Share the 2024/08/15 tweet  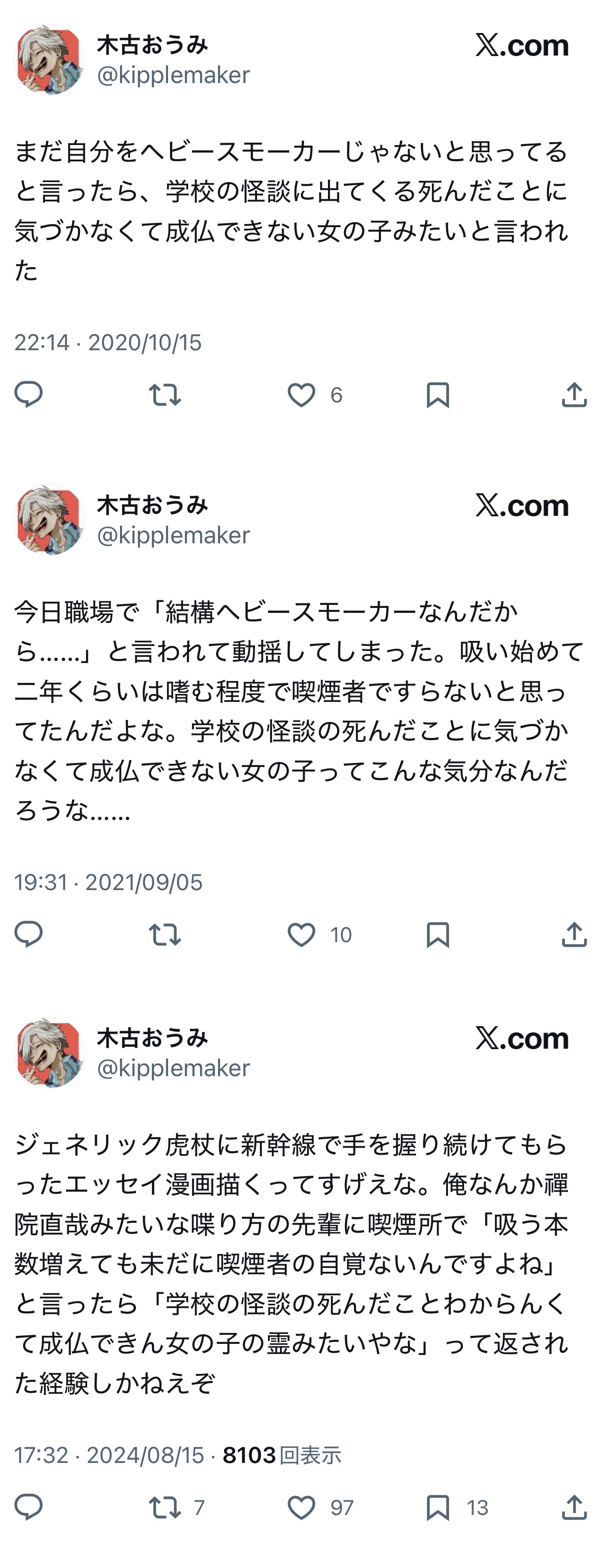click(x=574, y=1506)
